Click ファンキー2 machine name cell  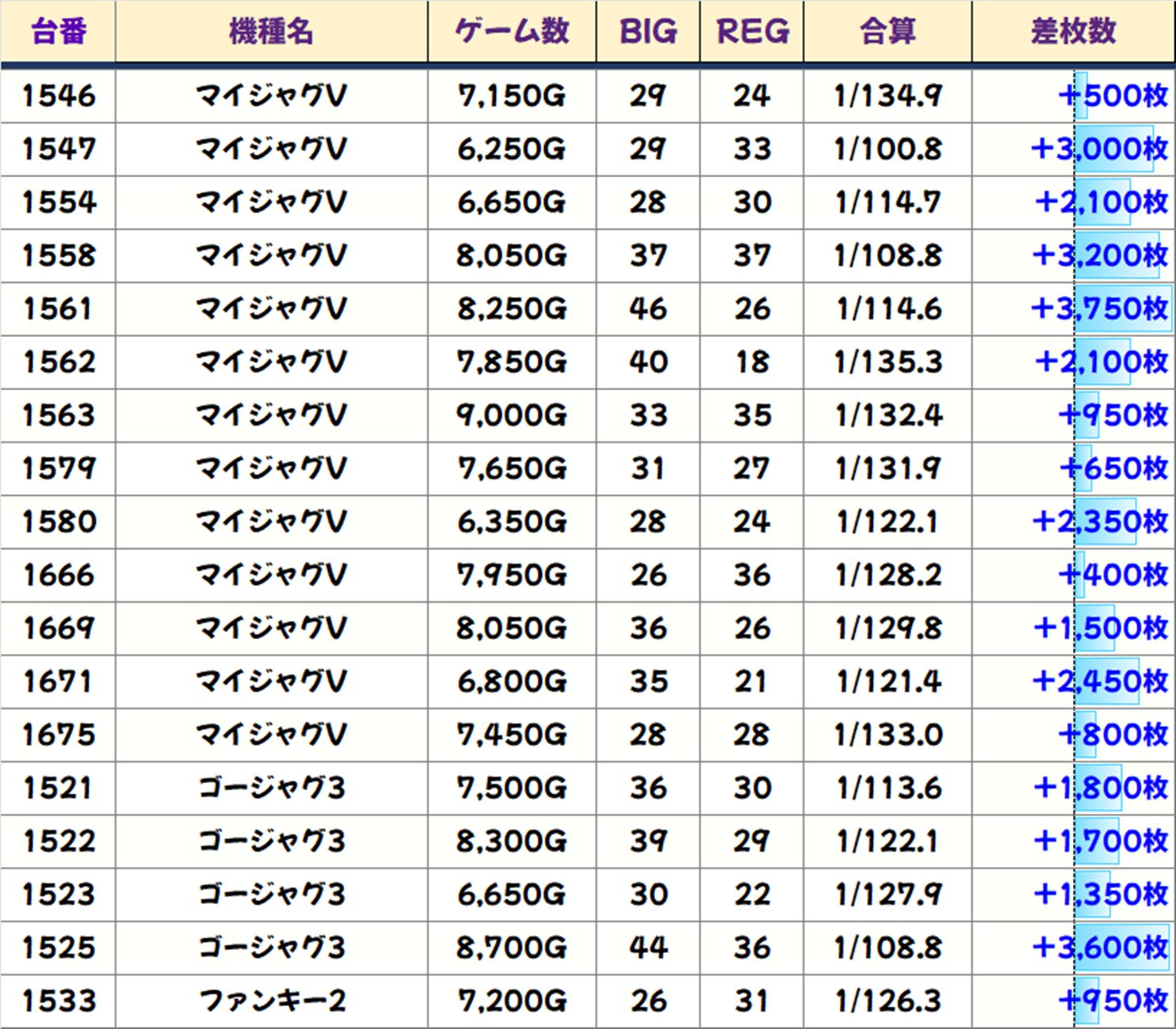coord(271,1001)
